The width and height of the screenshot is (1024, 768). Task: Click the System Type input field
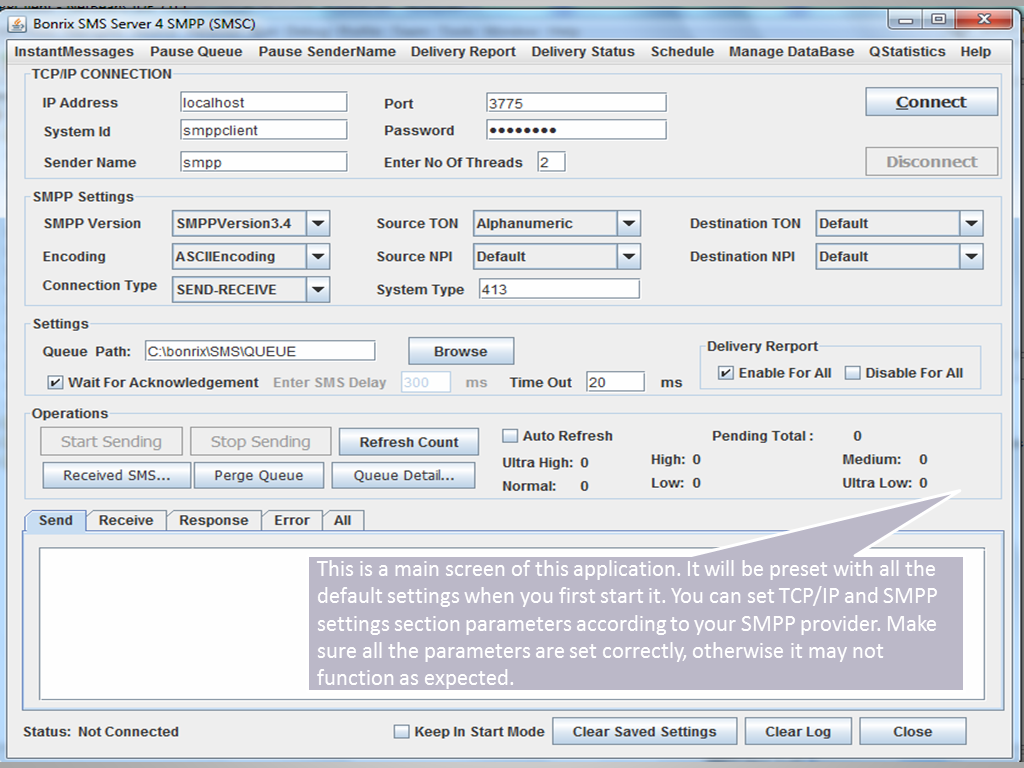[x=559, y=289]
